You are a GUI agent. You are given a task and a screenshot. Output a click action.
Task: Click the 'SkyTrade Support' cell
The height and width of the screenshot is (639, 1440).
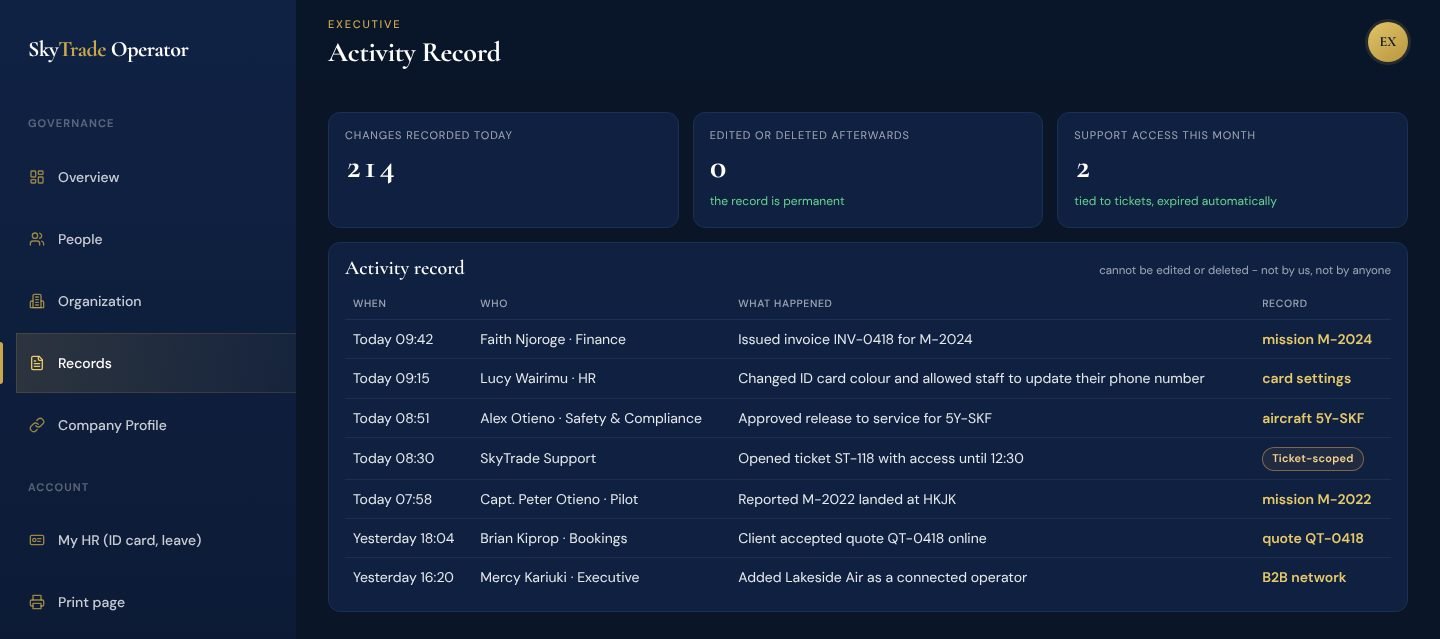(538, 458)
